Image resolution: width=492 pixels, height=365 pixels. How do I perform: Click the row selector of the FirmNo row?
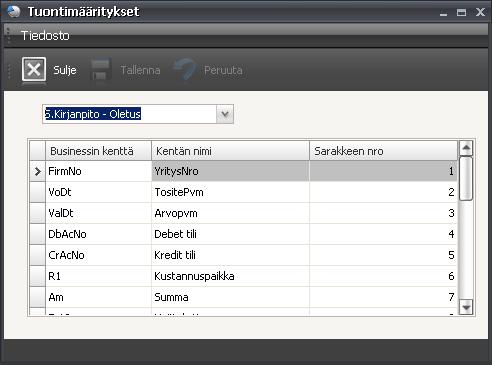(37, 171)
